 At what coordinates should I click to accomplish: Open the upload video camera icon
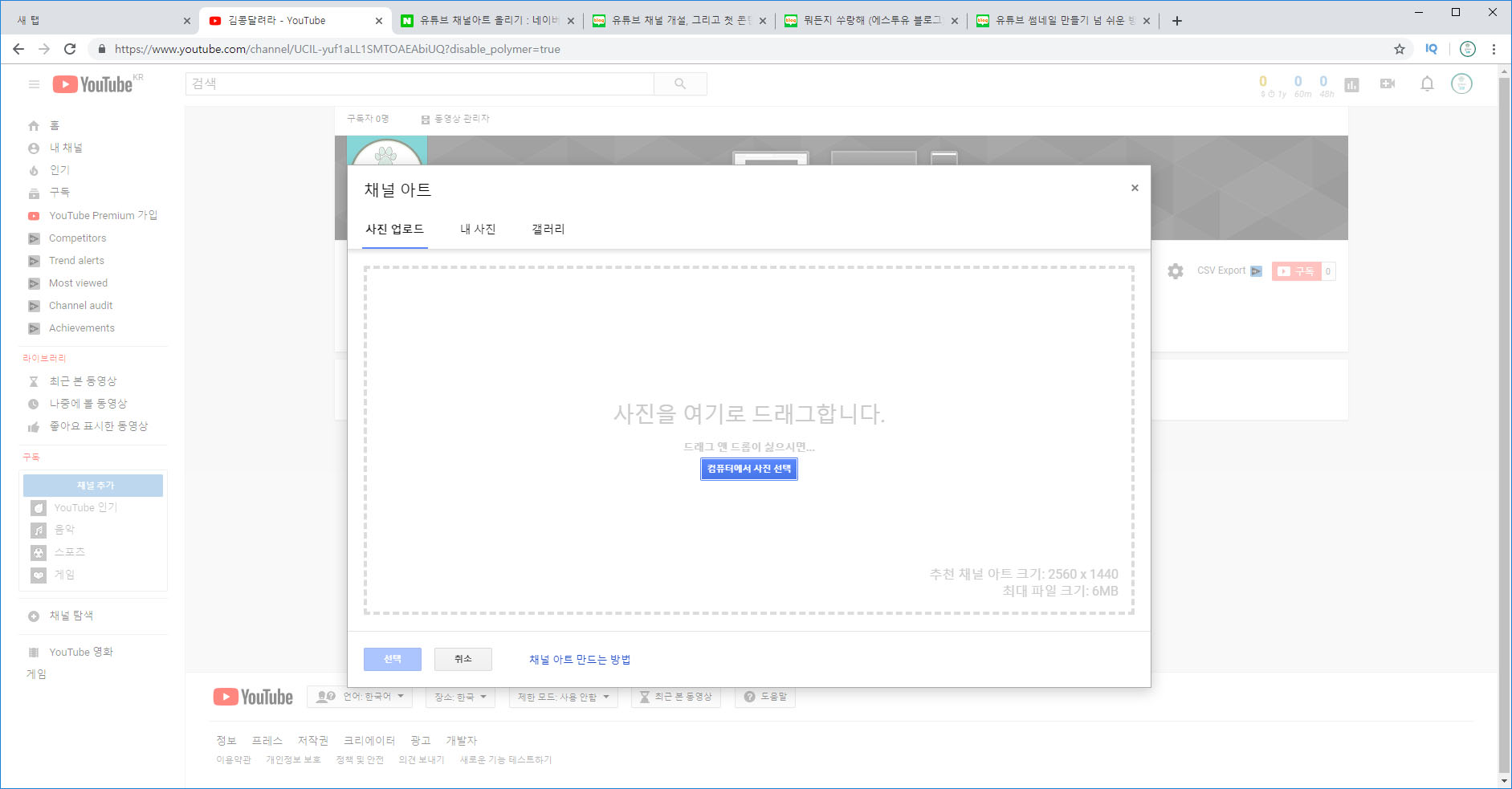(x=1388, y=83)
